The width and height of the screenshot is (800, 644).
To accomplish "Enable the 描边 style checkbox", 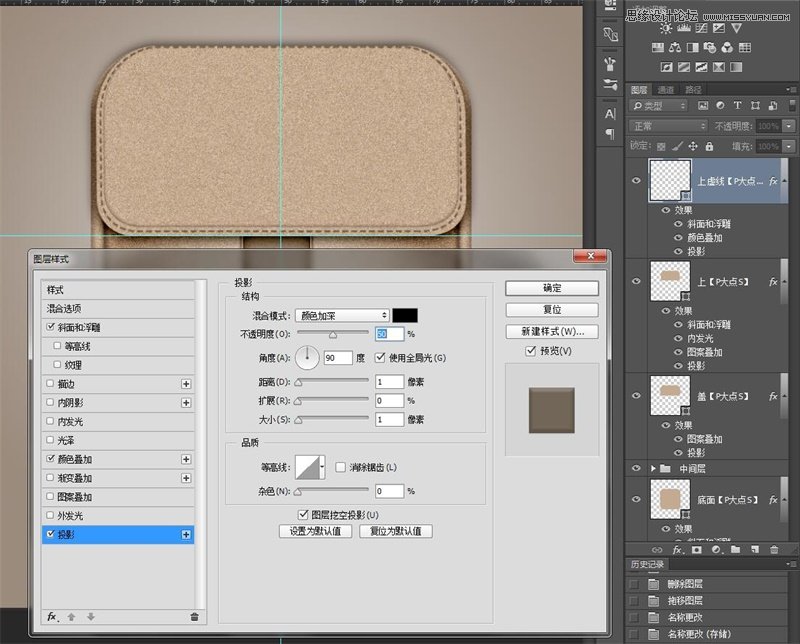I will click(50, 383).
